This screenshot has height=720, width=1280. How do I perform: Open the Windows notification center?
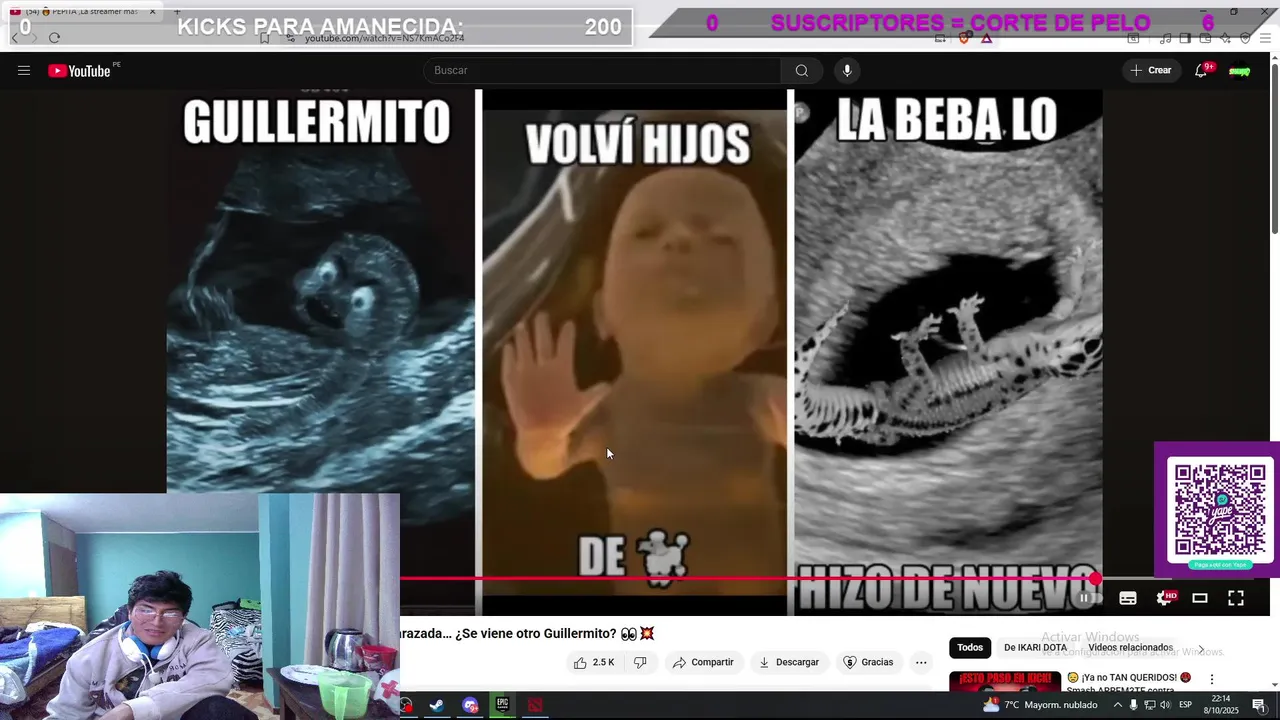coord(1259,706)
